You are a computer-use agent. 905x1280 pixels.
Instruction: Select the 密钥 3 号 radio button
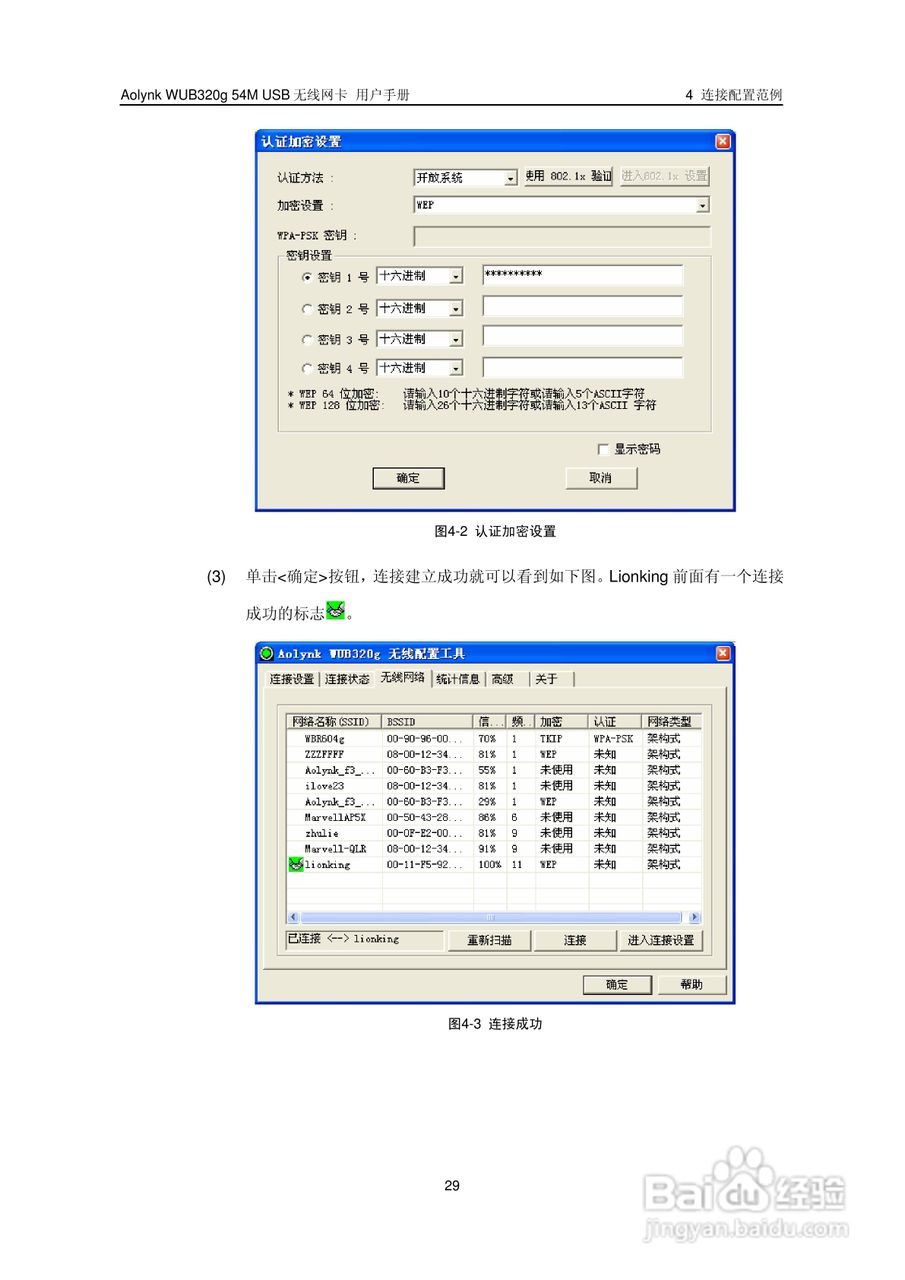point(307,339)
